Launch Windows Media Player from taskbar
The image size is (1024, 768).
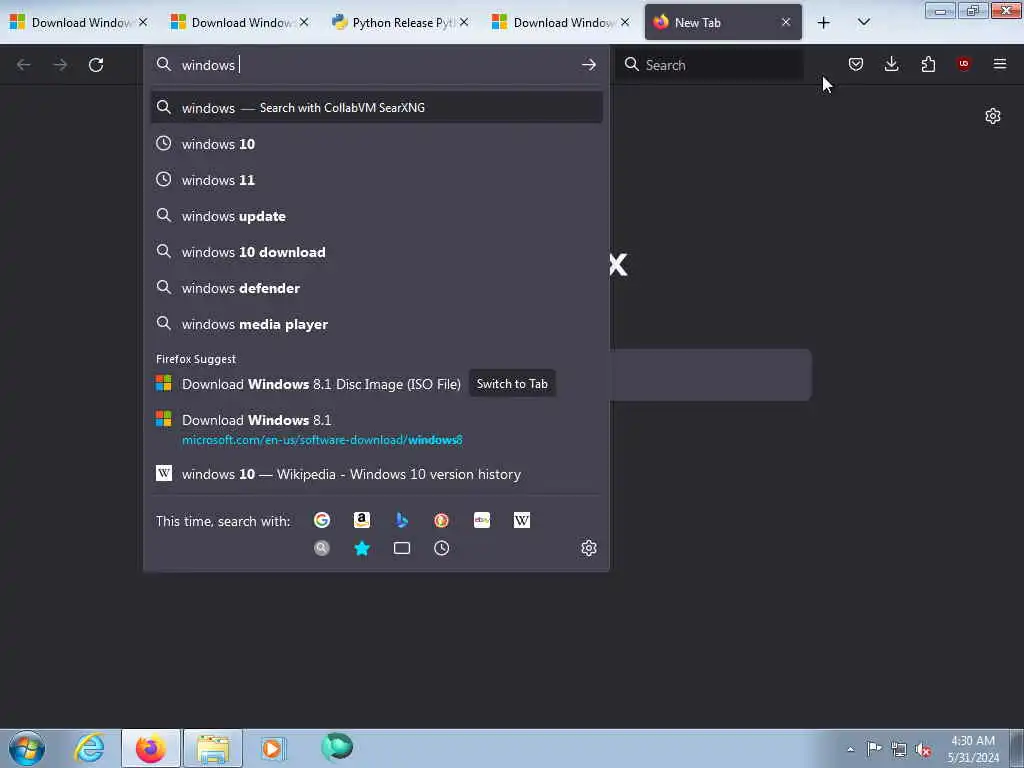(274, 748)
